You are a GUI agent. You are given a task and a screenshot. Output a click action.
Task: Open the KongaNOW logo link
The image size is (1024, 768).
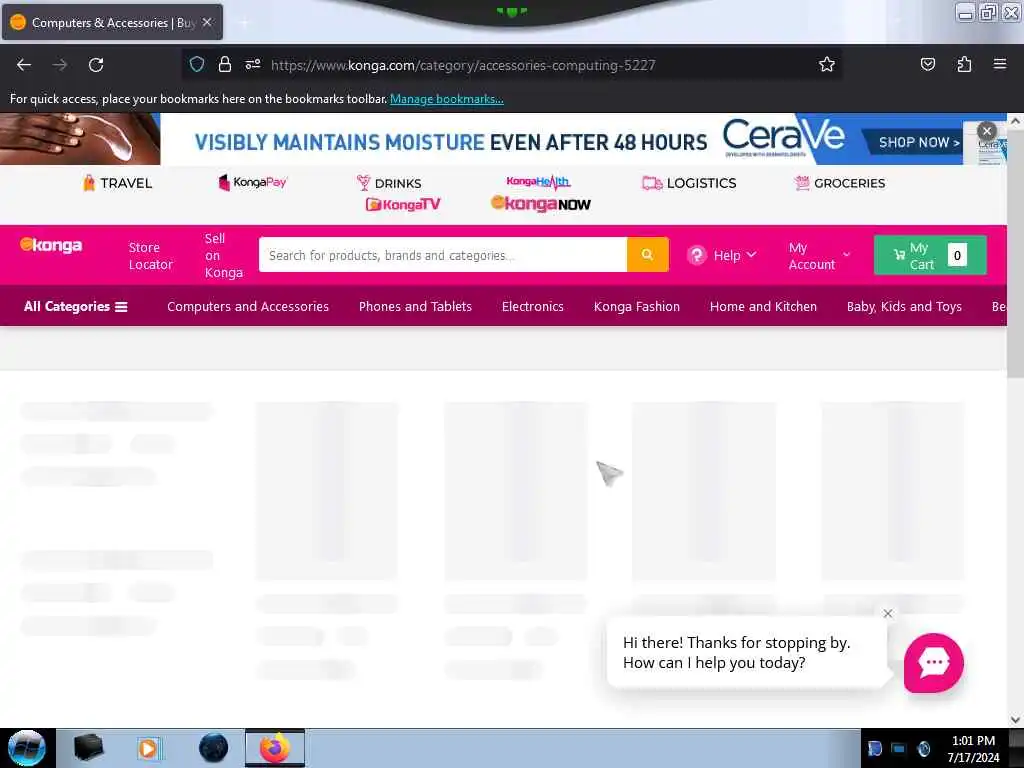pyautogui.click(x=540, y=204)
